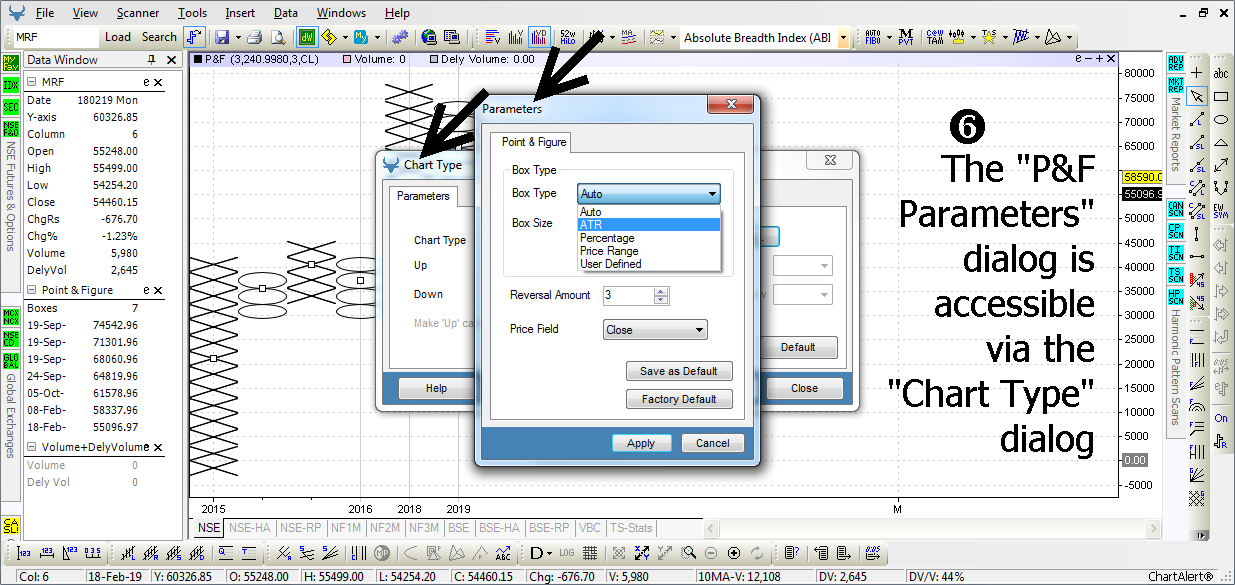Viewport: 1235px width, 585px height.
Task: Click the Load button beside symbol box
Action: coord(118,37)
